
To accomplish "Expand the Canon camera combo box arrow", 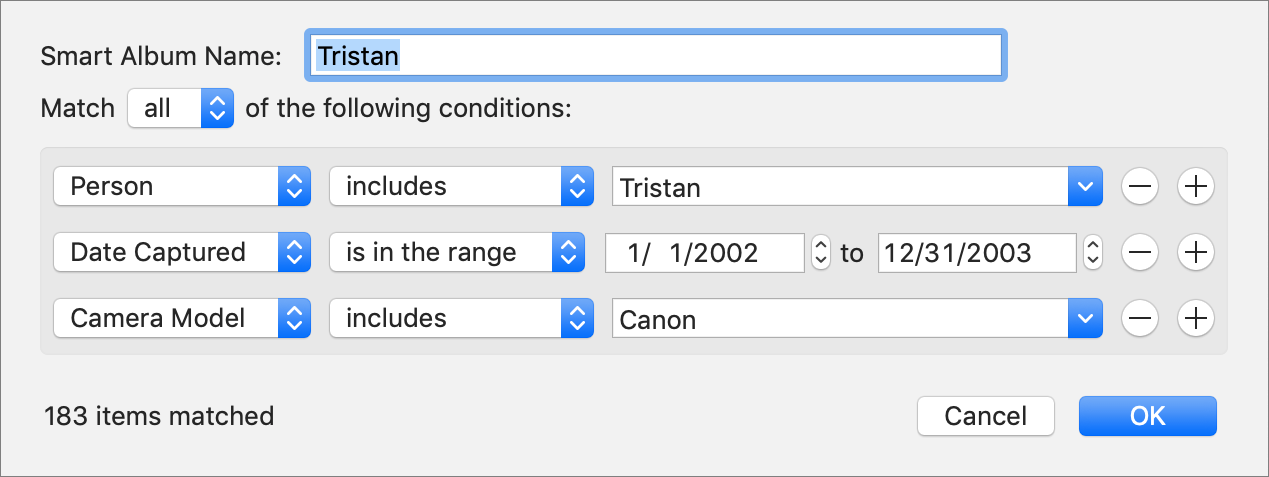I will (x=1085, y=319).
